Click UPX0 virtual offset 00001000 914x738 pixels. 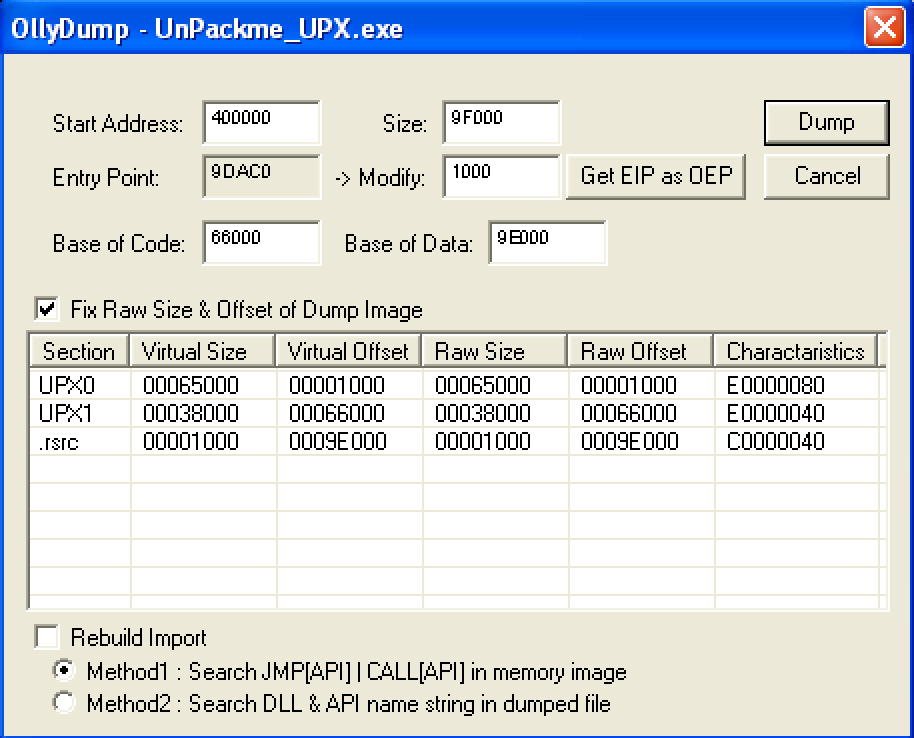pyautogui.click(x=337, y=385)
